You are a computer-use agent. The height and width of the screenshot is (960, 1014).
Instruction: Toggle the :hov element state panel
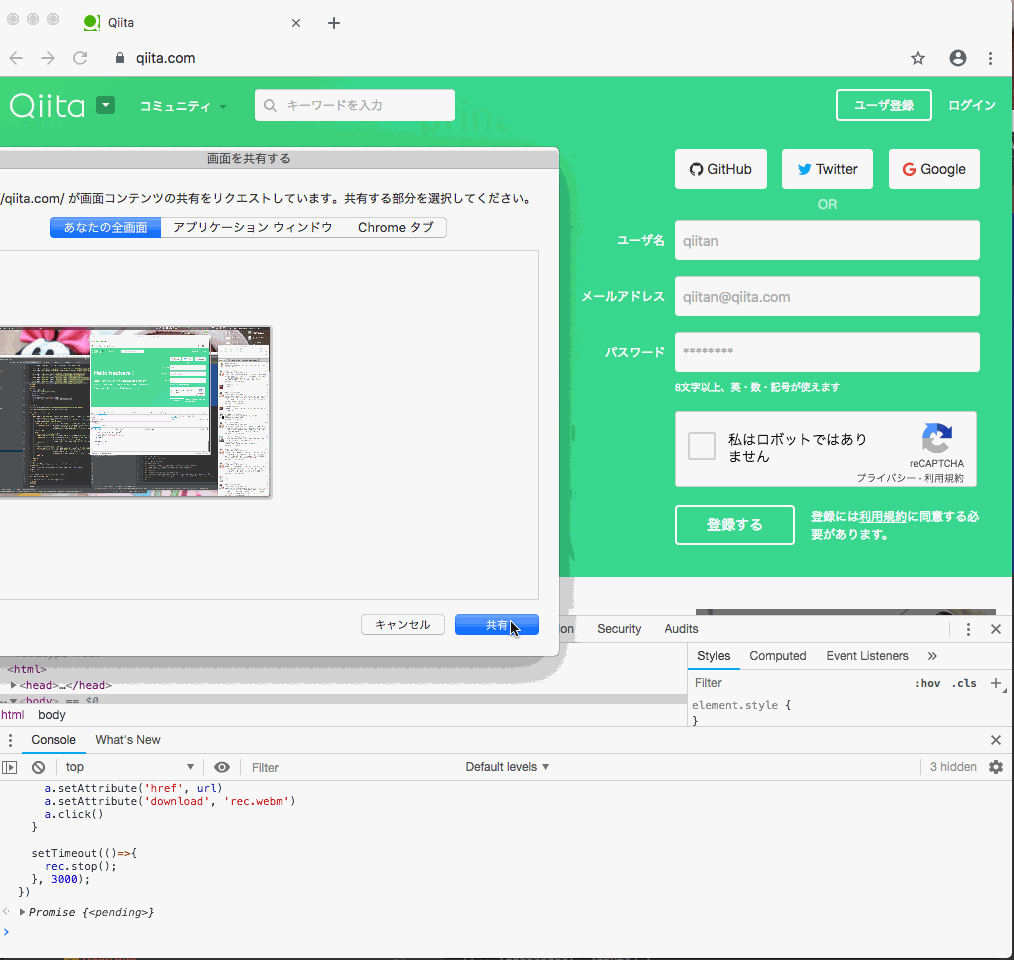coord(927,683)
